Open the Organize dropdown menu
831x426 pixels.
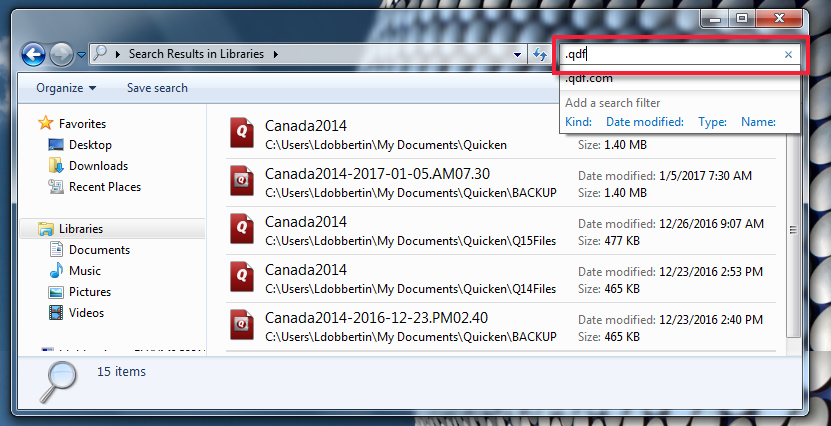(x=66, y=88)
